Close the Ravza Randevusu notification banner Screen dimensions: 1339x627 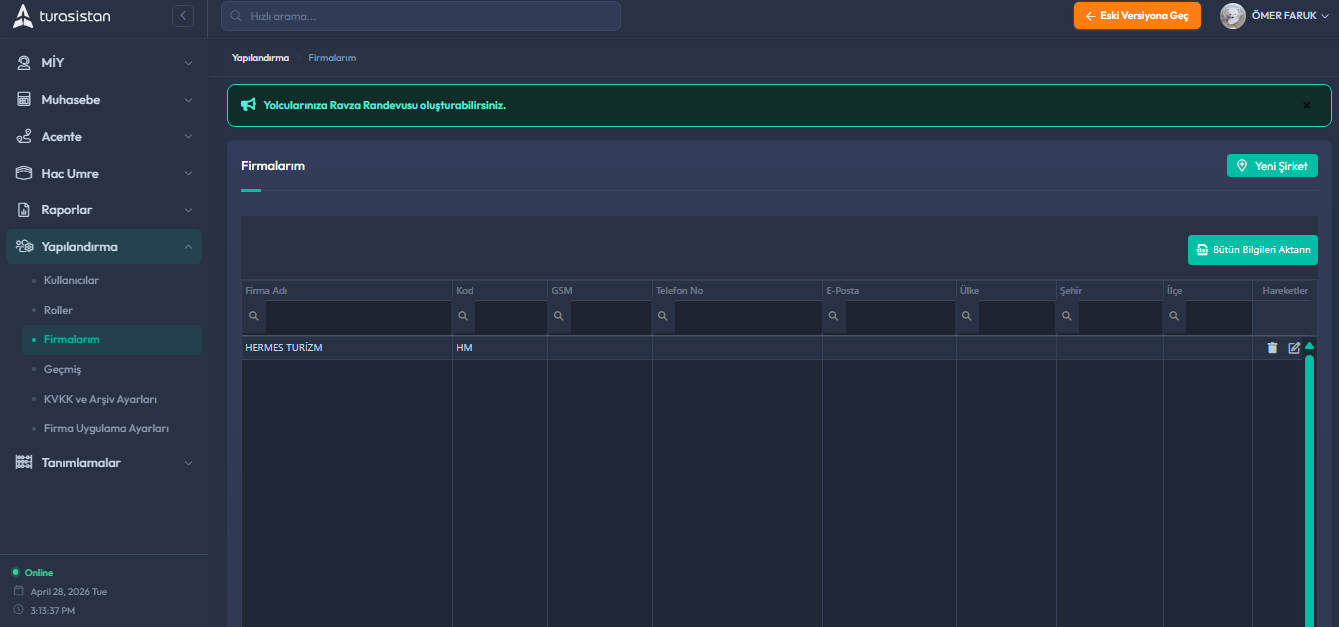pos(1306,105)
